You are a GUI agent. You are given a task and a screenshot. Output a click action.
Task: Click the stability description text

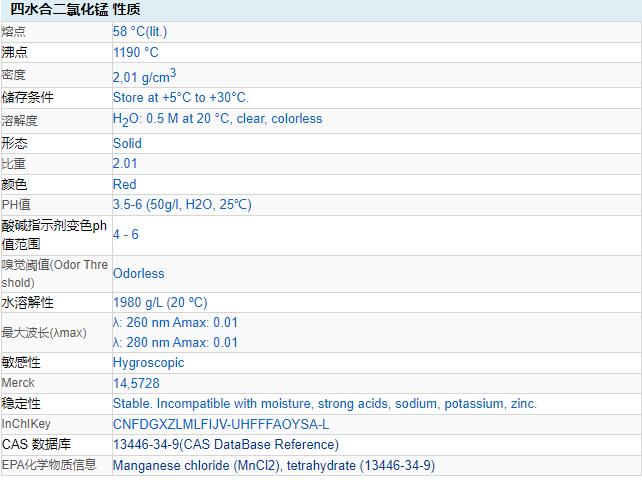(x=325, y=404)
